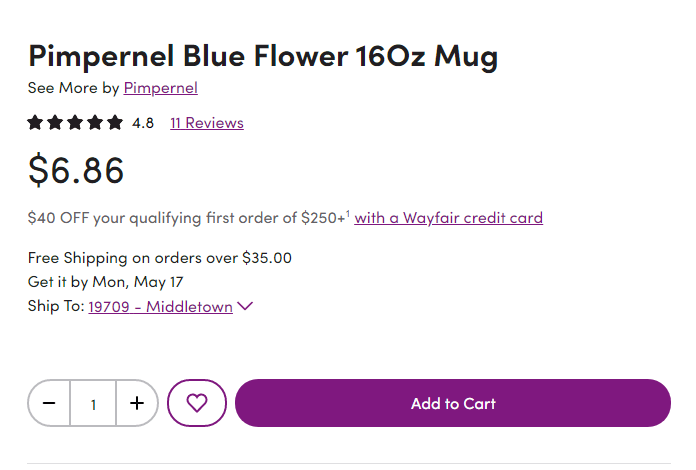Viewport: 696px width, 470px height.
Task: Click the fifth rating star
Action: [x=114, y=123]
